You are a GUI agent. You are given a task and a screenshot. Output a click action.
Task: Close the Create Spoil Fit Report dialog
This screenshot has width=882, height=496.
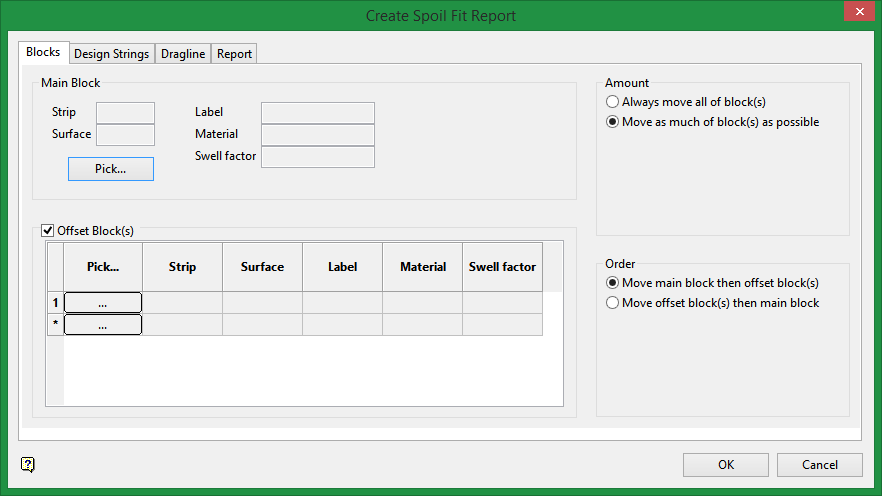coord(857,12)
